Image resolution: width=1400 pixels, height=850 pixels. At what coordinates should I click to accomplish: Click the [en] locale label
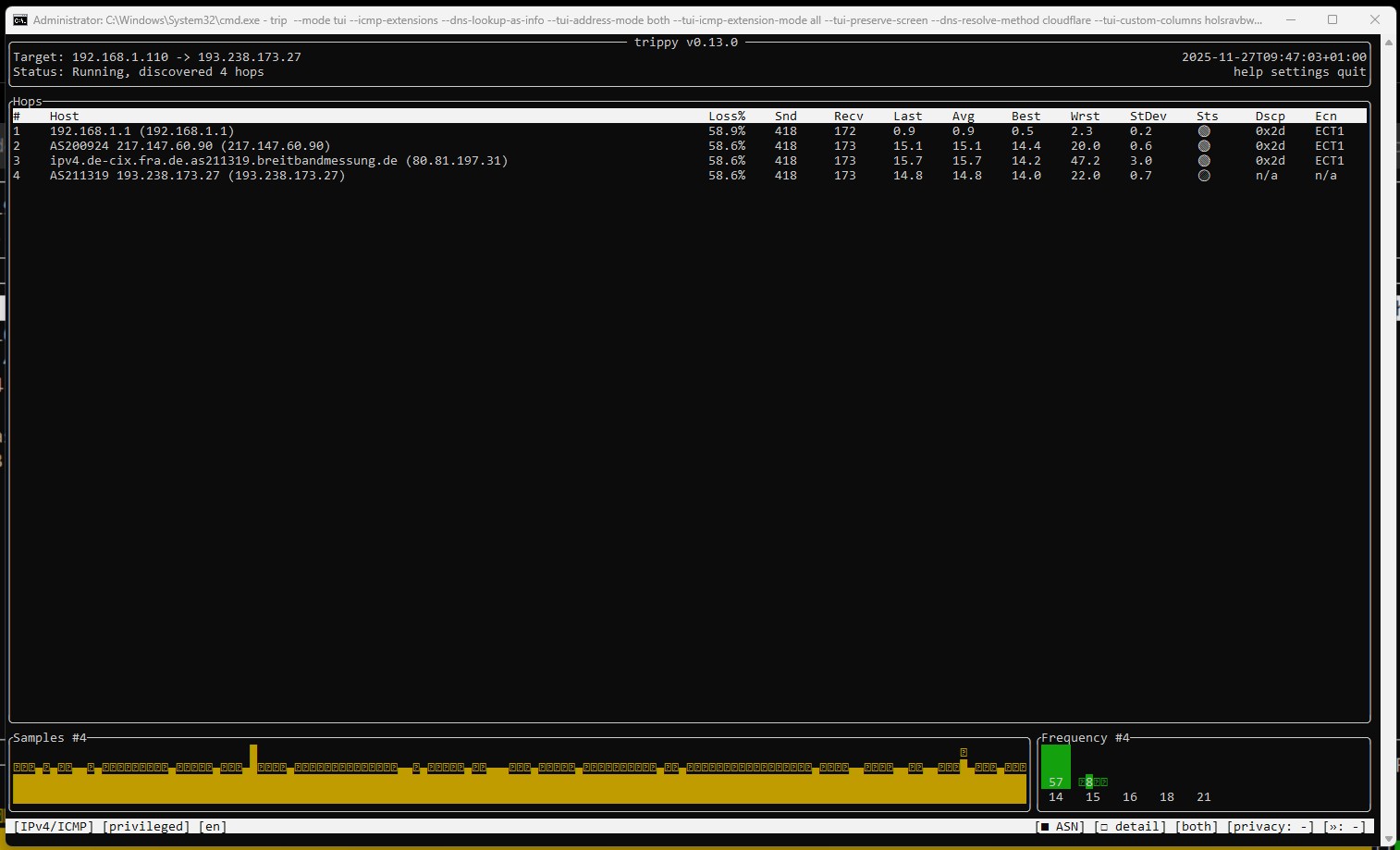click(213, 827)
